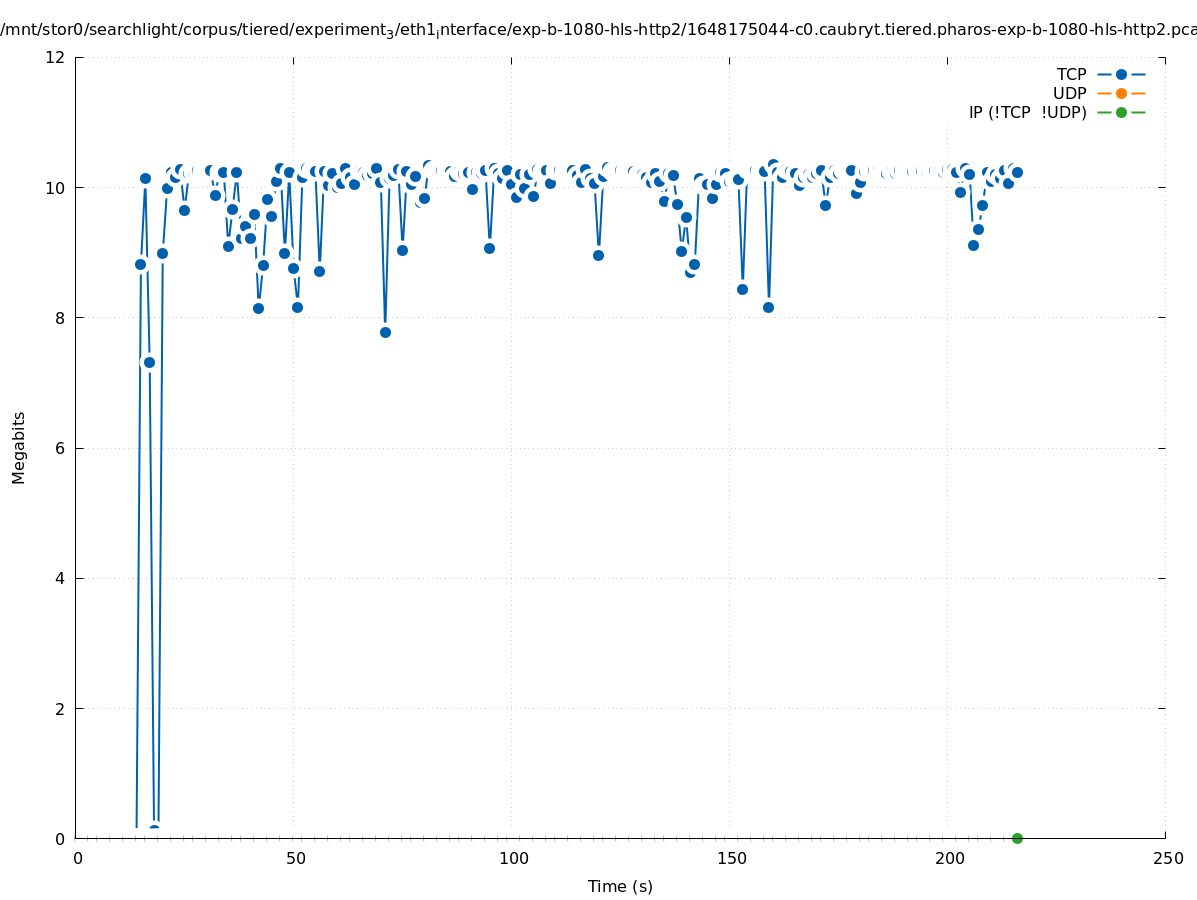Click the orange UDP legend marker
The image size is (1197, 900).
(1121, 93)
